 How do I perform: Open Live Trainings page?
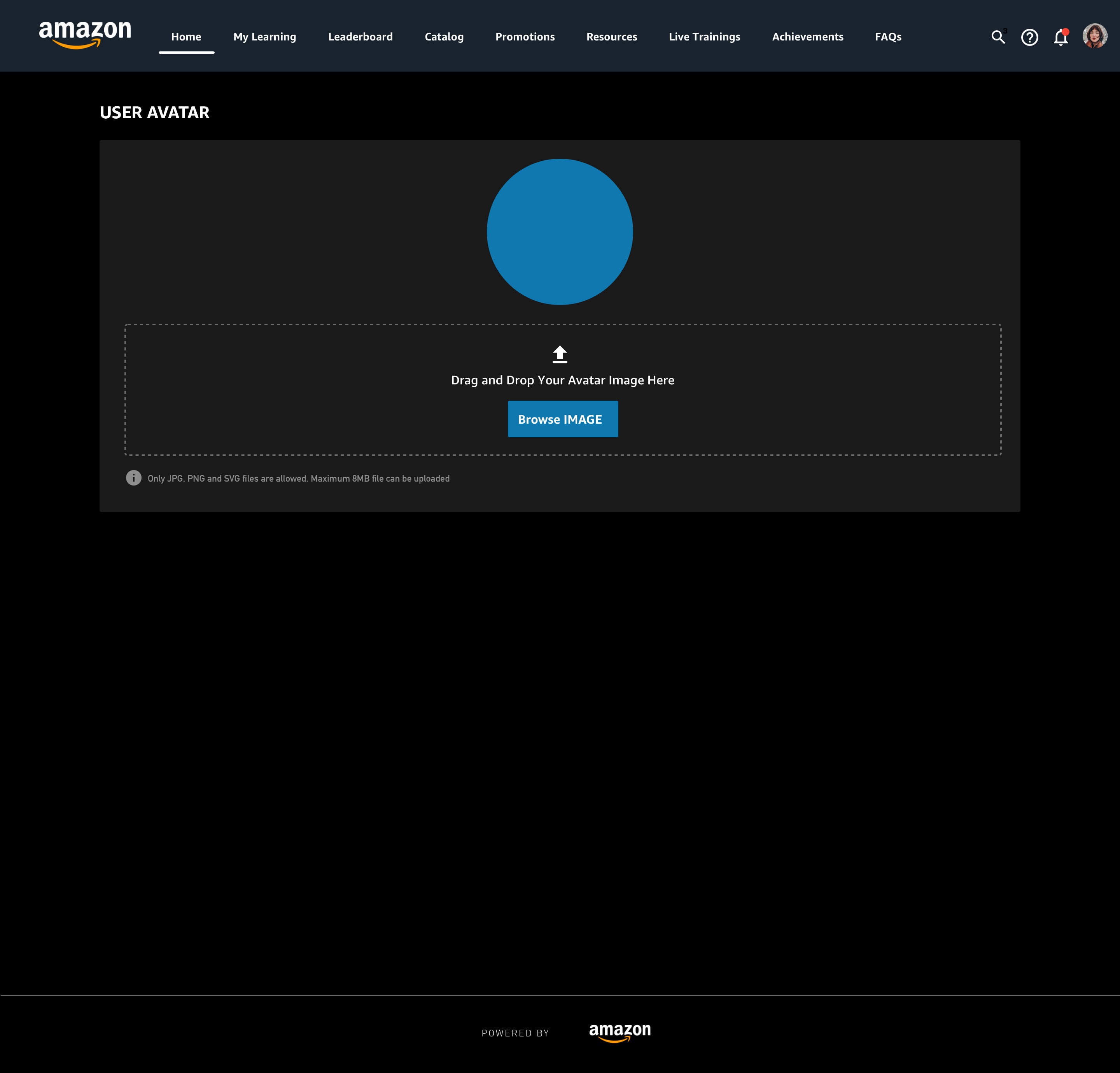coord(705,37)
